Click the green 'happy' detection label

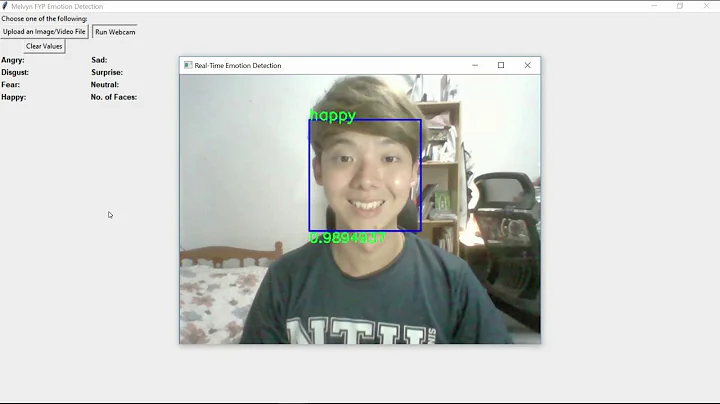click(332, 115)
